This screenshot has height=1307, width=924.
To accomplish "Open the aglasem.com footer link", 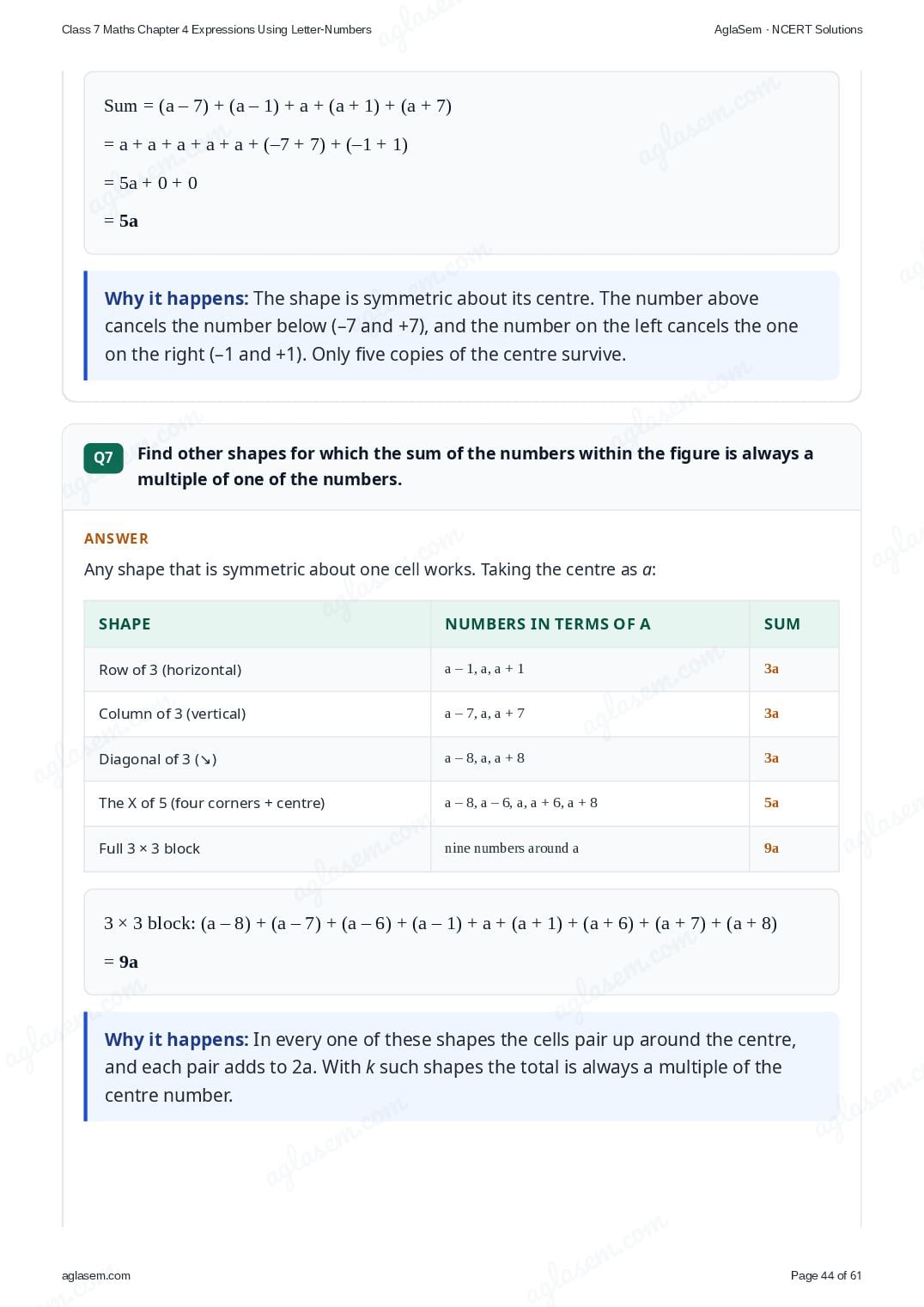I will click(x=96, y=1275).
